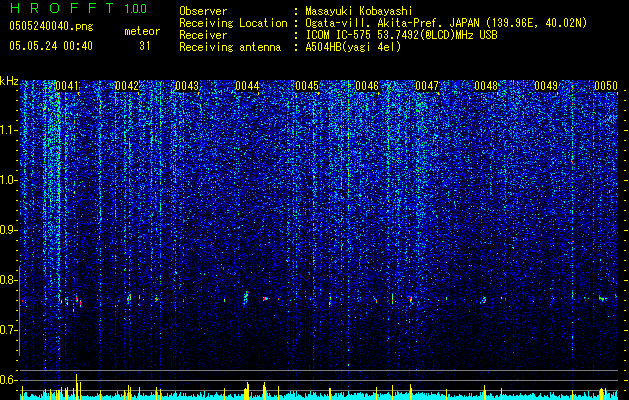Click the meteor count label
Screen dimensions: 629x400
coord(142,31)
